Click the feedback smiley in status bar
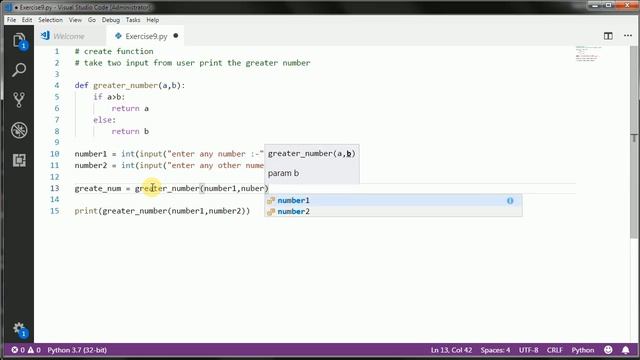 tap(608, 350)
